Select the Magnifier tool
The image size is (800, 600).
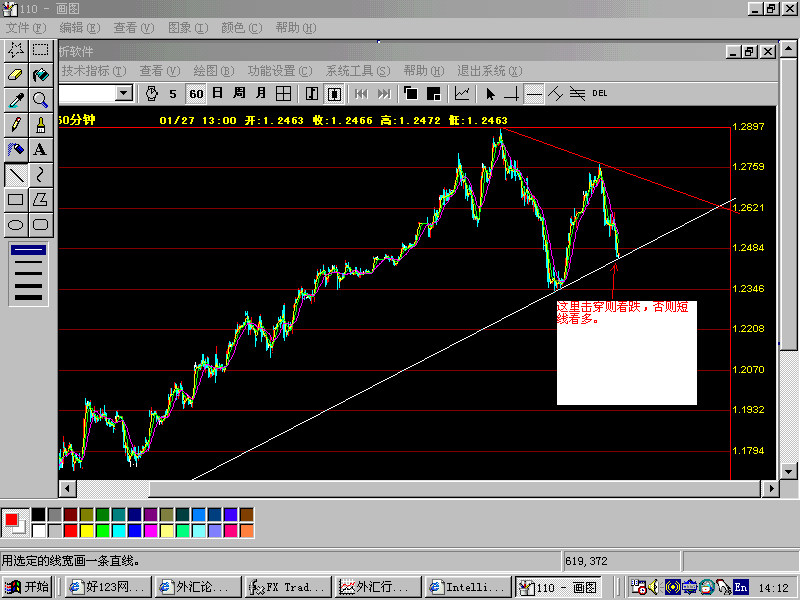pos(41,99)
